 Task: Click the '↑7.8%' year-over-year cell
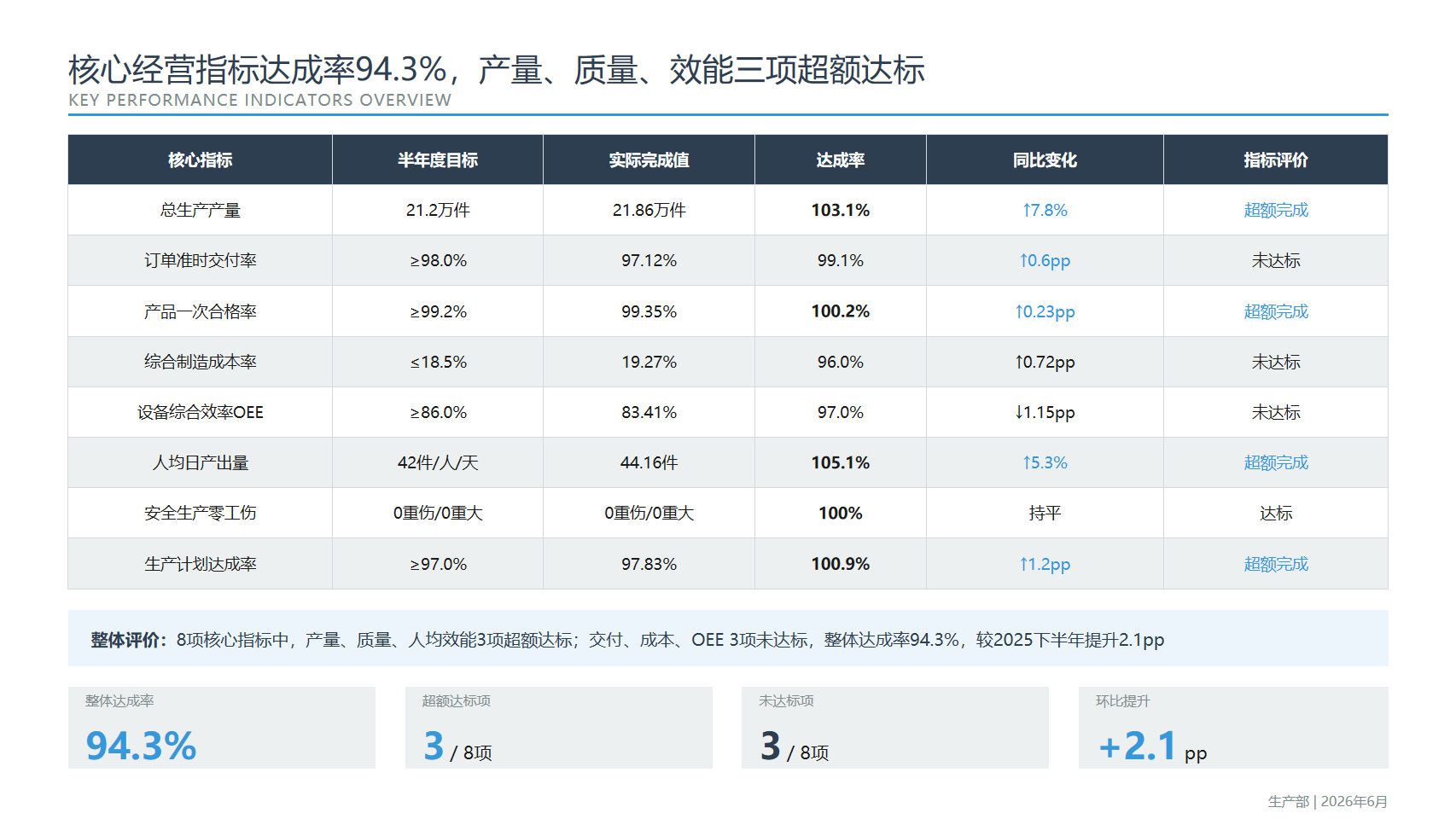[1045, 210]
